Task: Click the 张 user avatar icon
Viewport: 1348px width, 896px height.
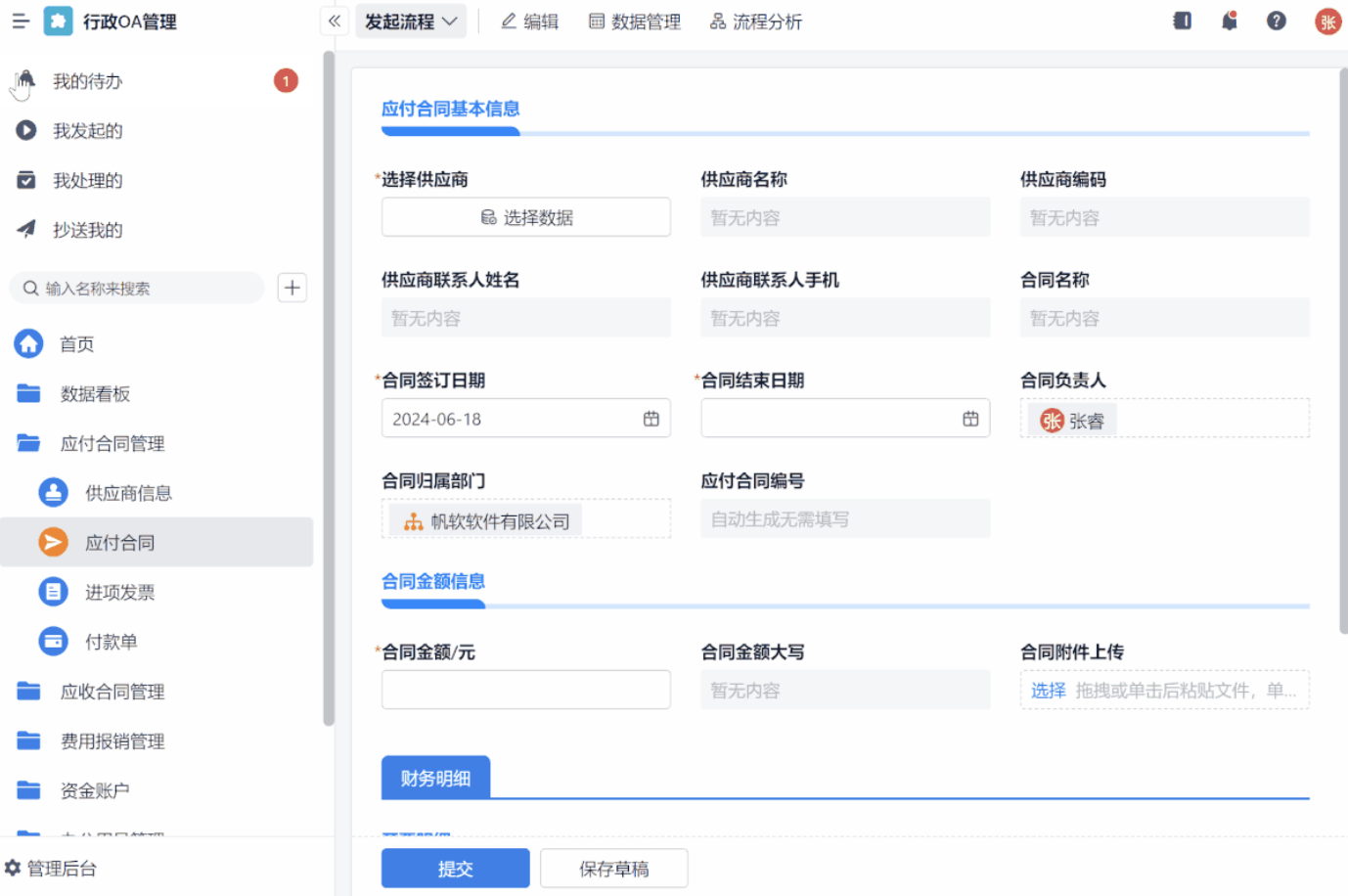Action: [x=1327, y=22]
